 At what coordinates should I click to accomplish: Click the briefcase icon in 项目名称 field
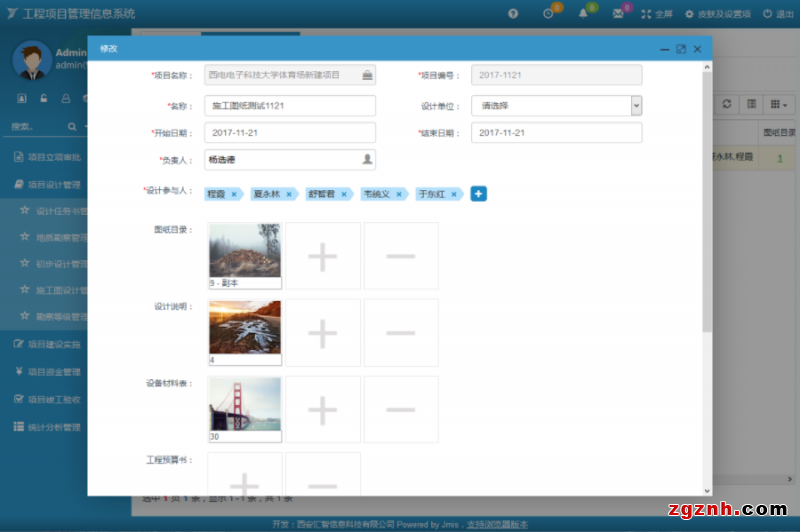click(x=367, y=75)
